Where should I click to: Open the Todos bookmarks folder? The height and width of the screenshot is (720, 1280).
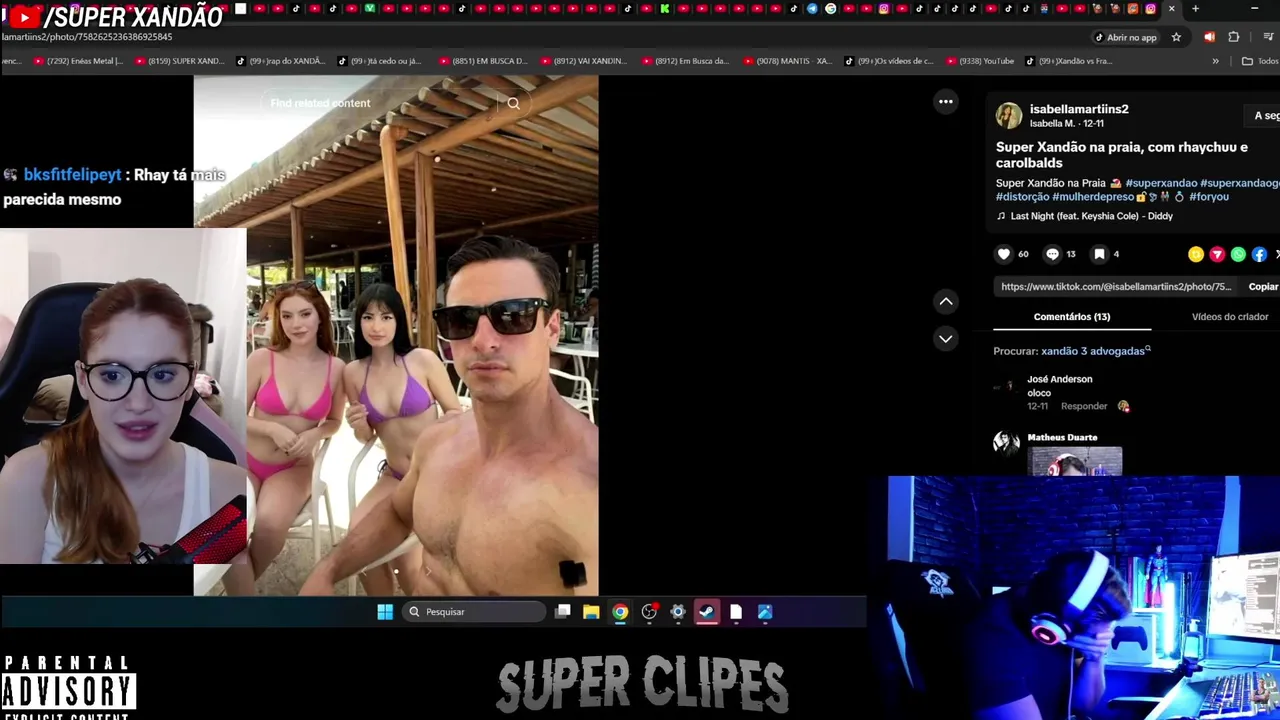pyautogui.click(x=1260, y=61)
